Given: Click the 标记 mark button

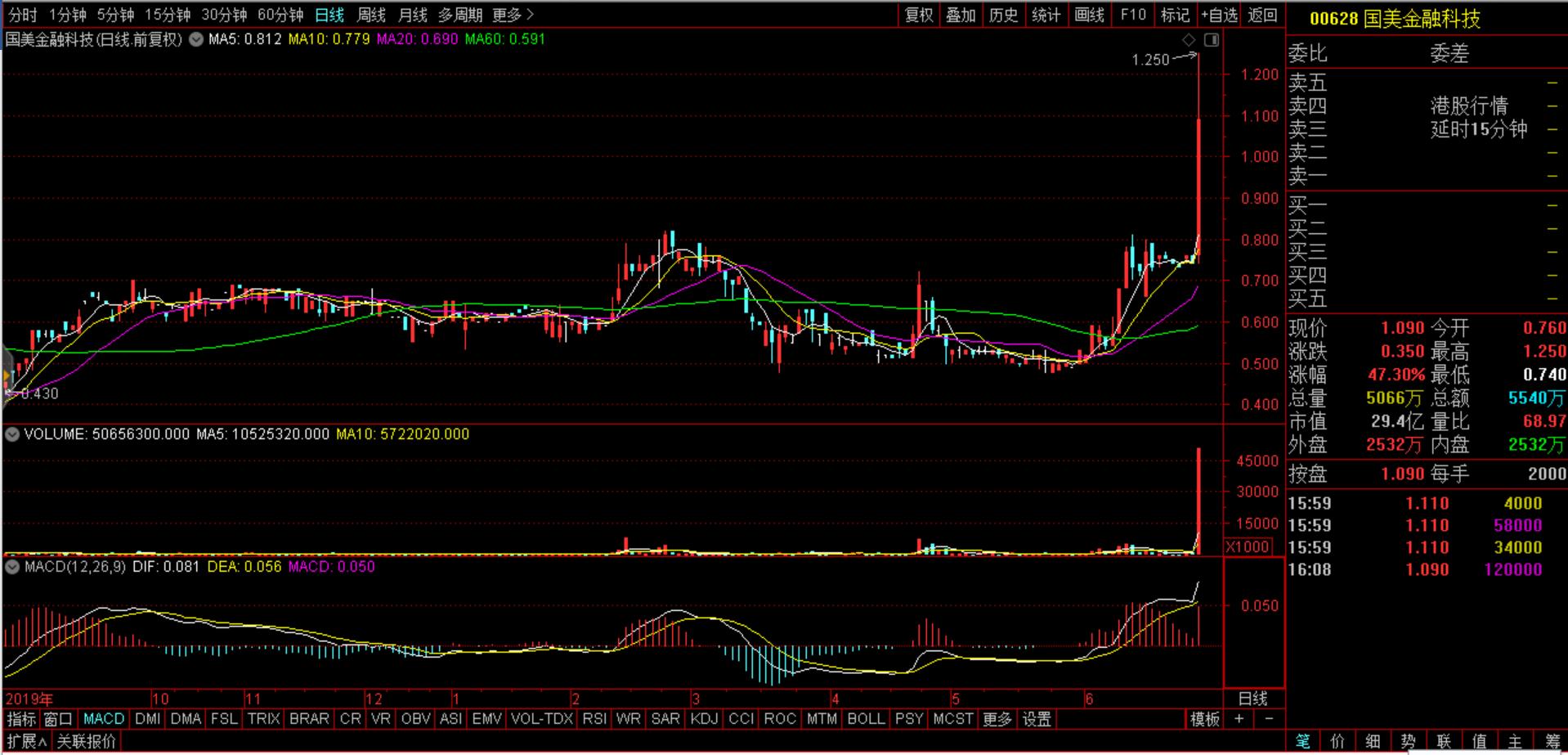Looking at the screenshot, I should (x=1176, y=15).
